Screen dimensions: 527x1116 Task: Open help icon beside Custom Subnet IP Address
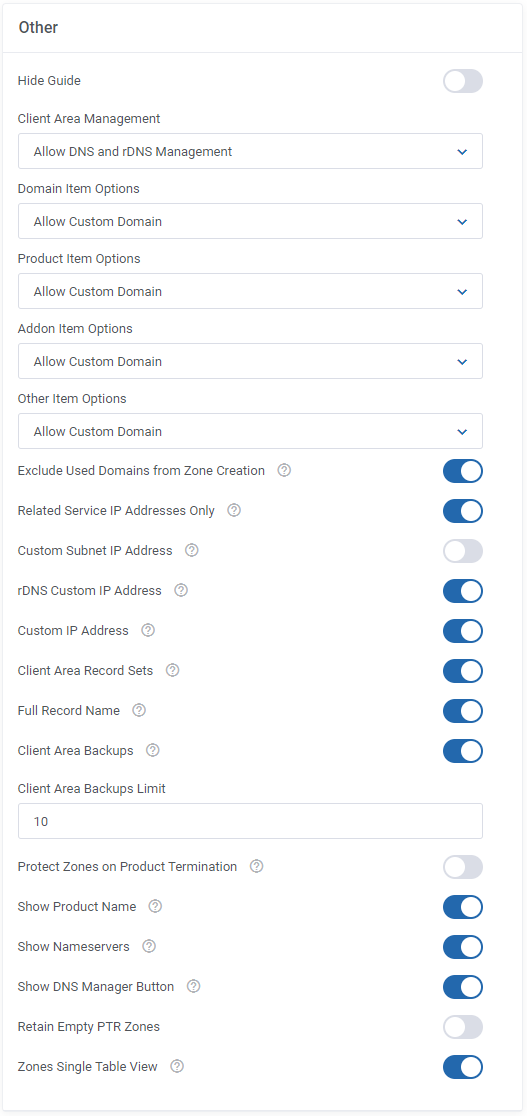coord(192,550)
